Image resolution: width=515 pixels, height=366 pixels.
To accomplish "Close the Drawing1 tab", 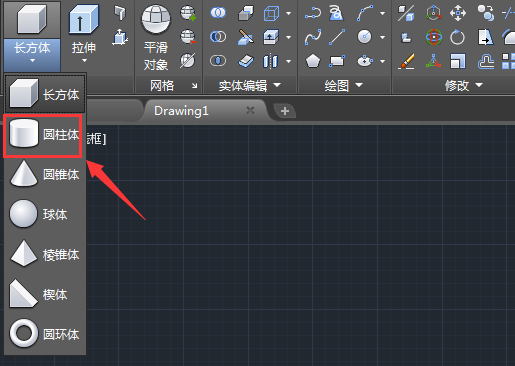I will 250,110.
